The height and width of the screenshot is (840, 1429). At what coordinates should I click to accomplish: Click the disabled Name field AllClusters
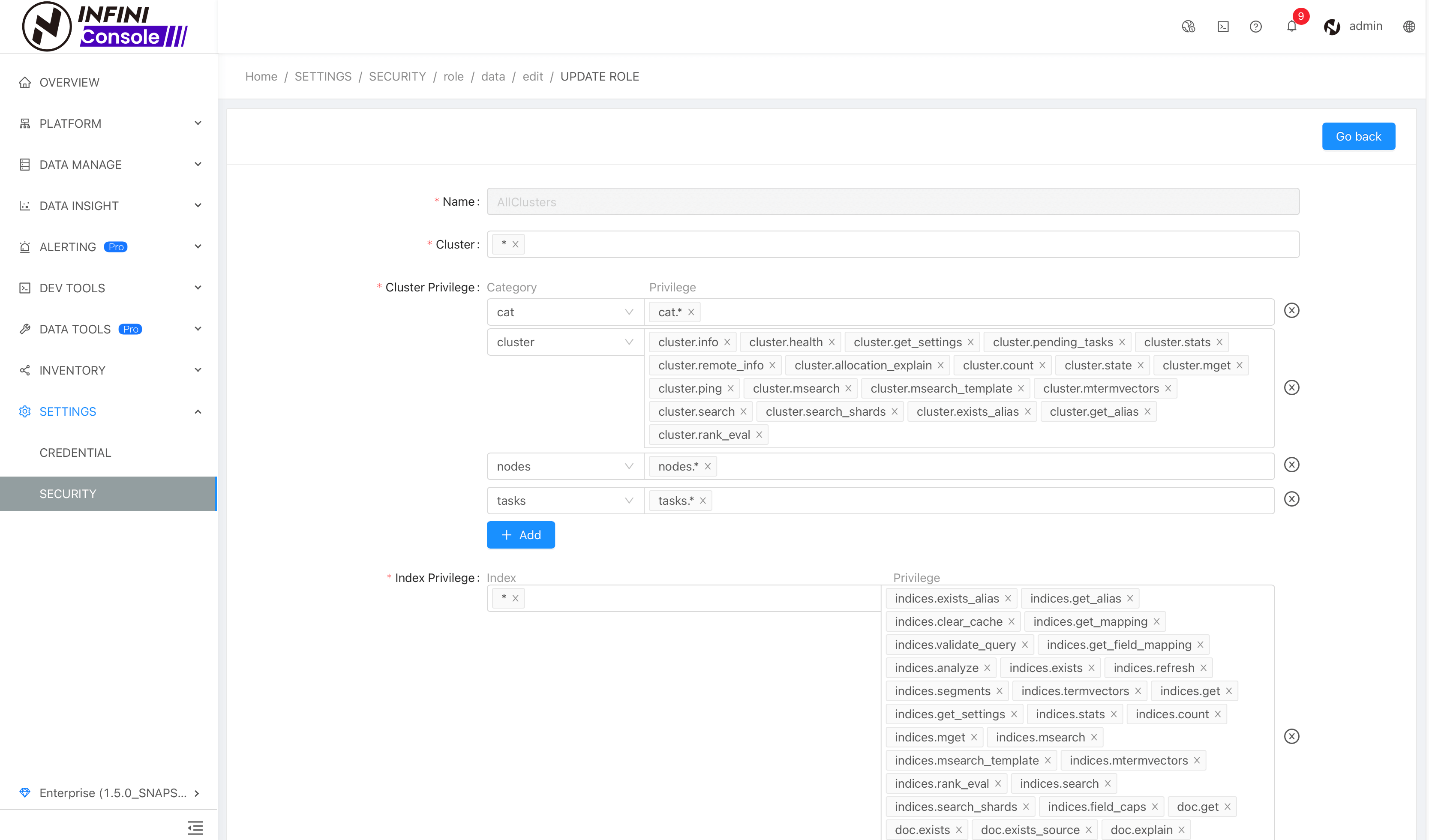(x=892, y=201)
